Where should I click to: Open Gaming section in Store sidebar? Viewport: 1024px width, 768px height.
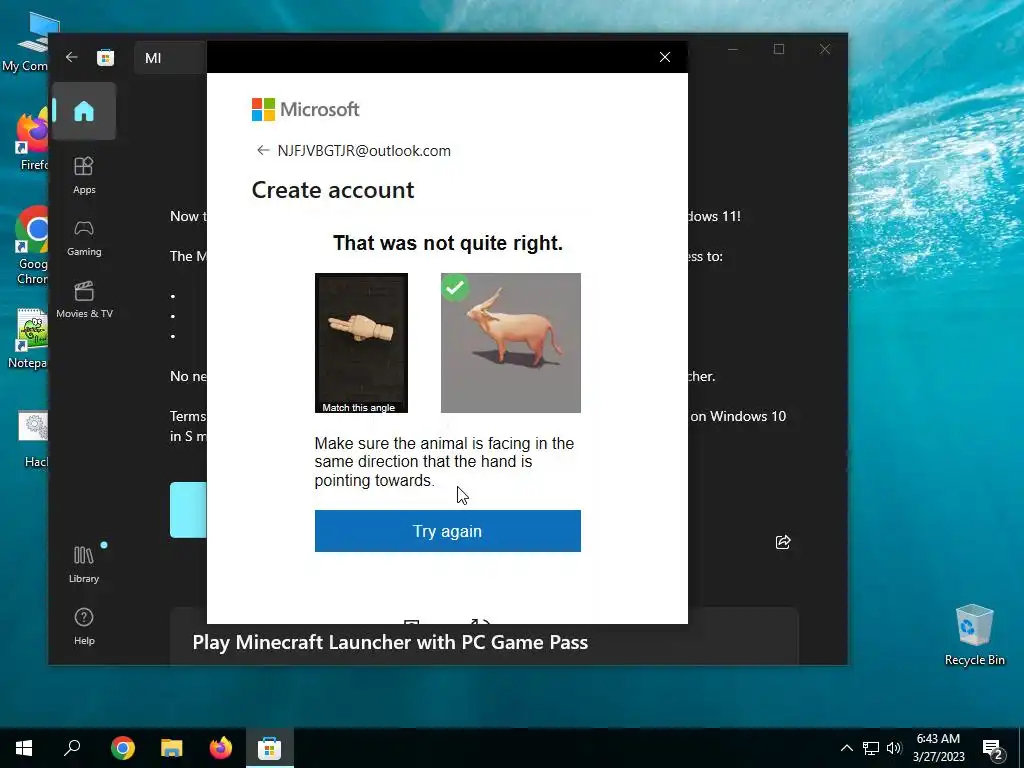(x=84, y=238)
